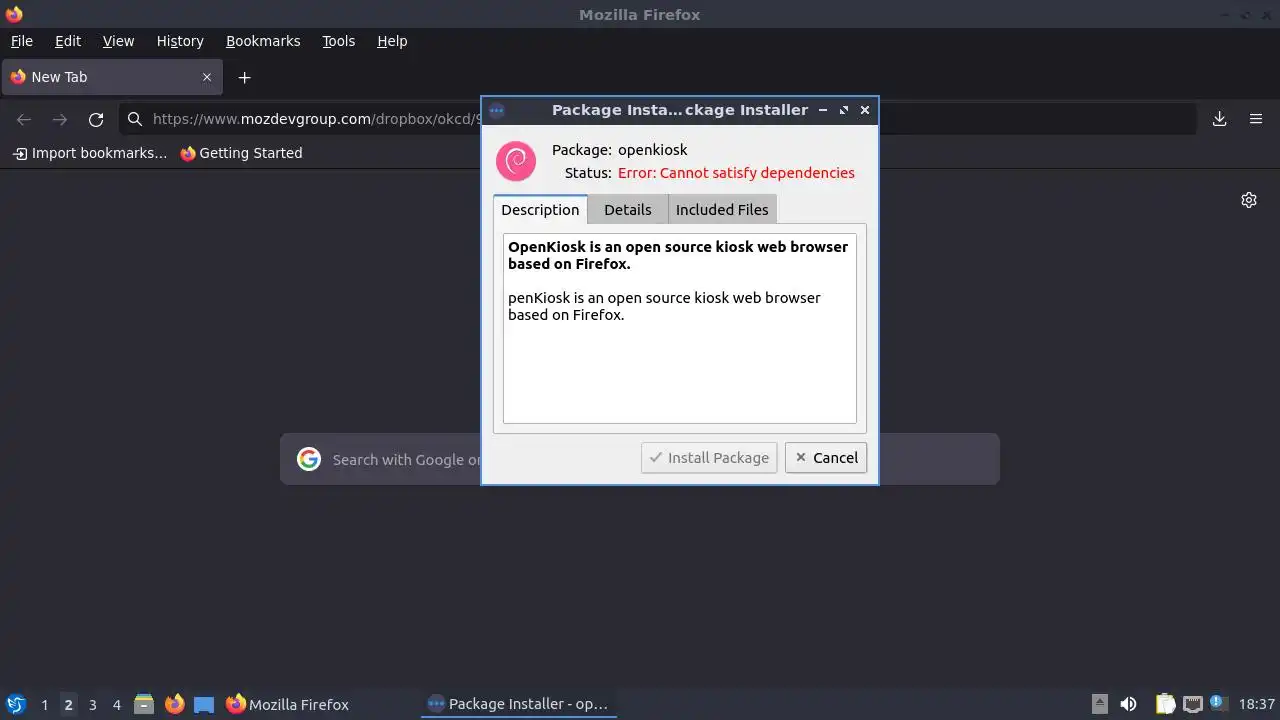
Task: Click Import bookmarks toolbar item
Action: point(90,153)
